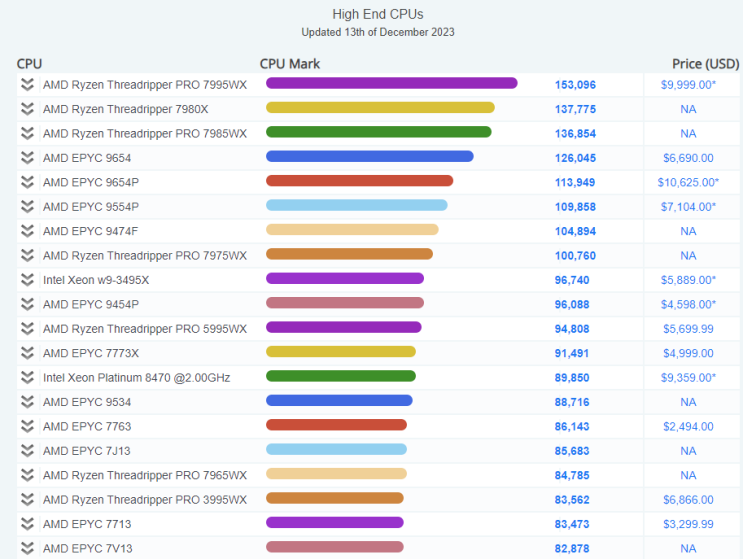Click the 91,491 CPU Mark score
Viewport: 743px width, 559px height.
(x=571, y=353)
